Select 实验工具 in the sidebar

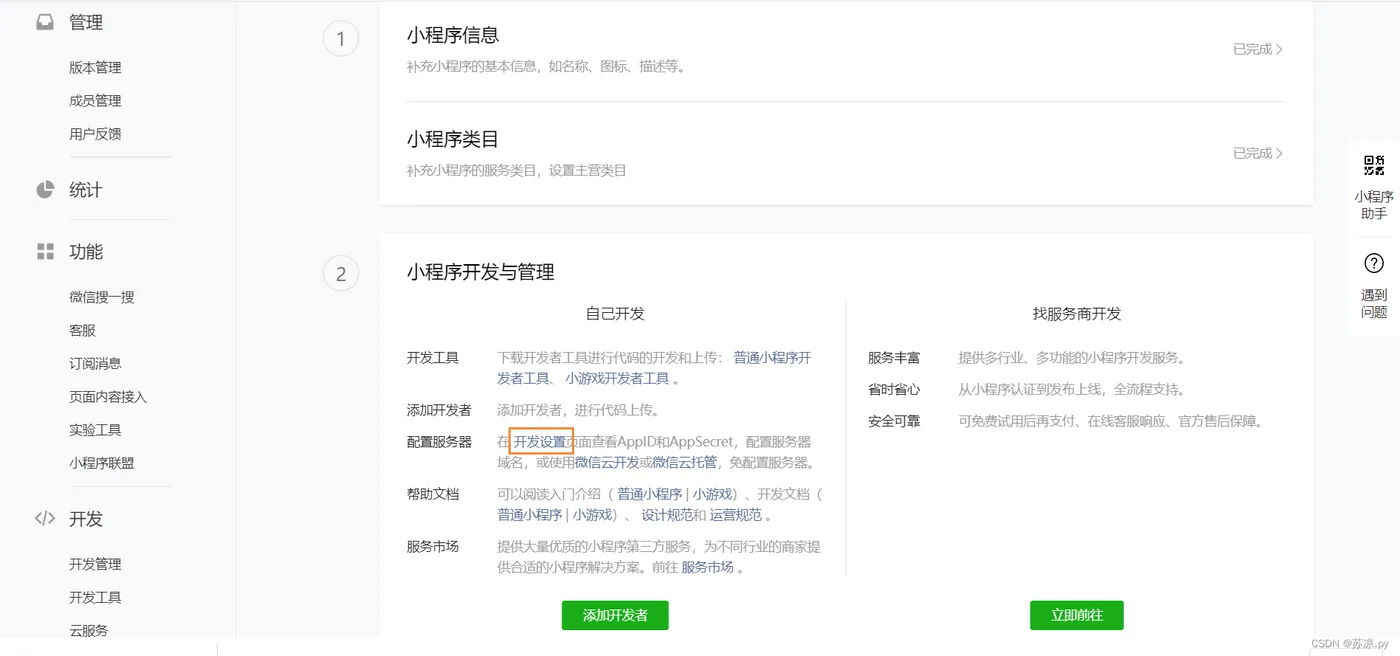95,430
